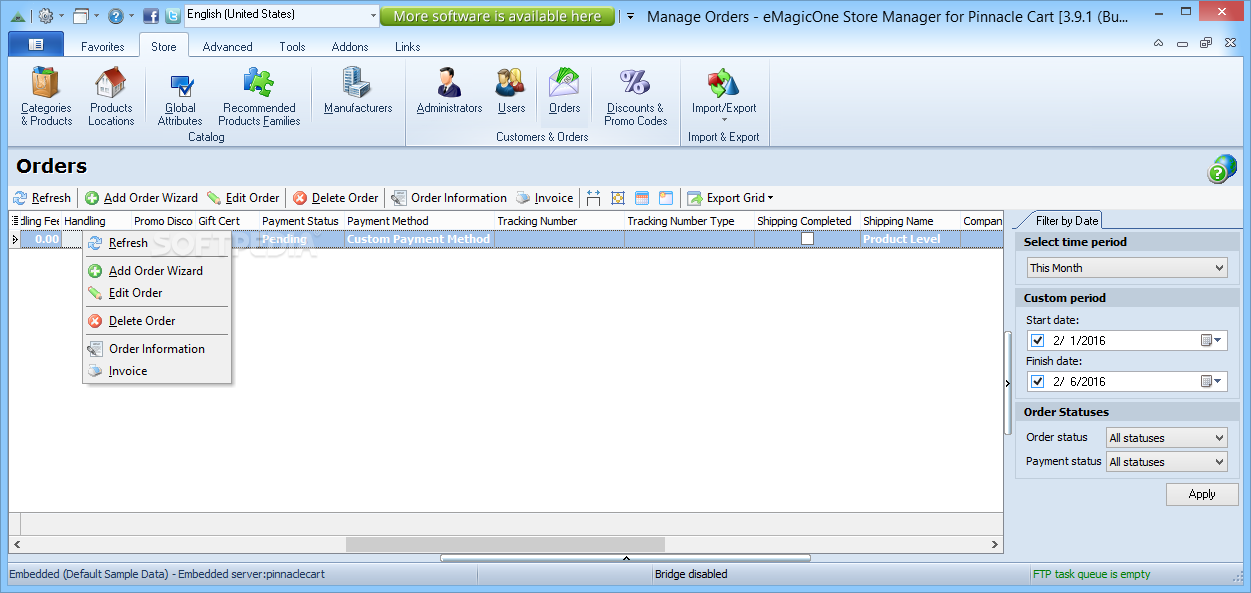
Task: Expand the Payment status dropdown
Action: (1166, 462)
